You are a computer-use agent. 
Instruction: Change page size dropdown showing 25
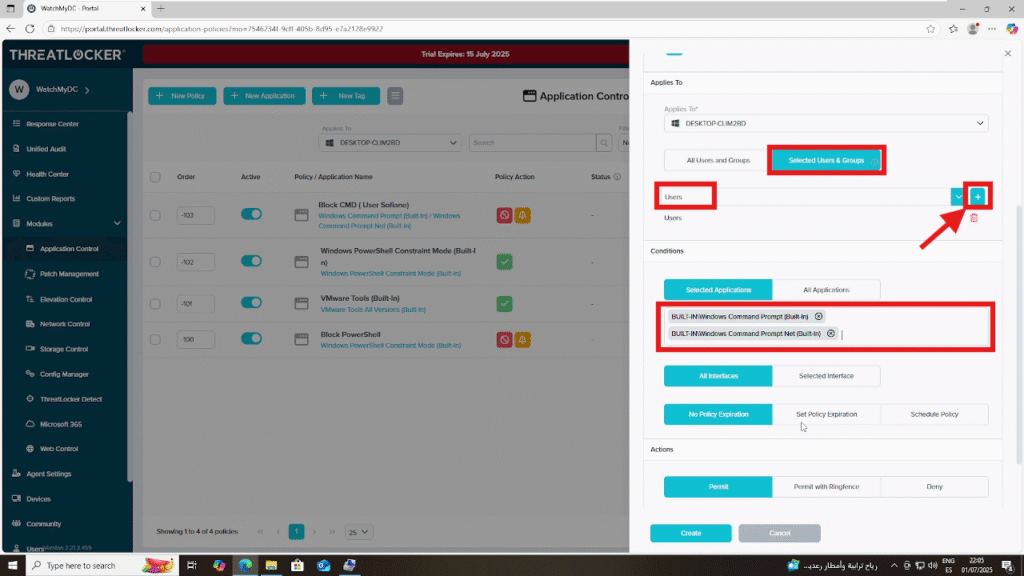click(358, 532)
